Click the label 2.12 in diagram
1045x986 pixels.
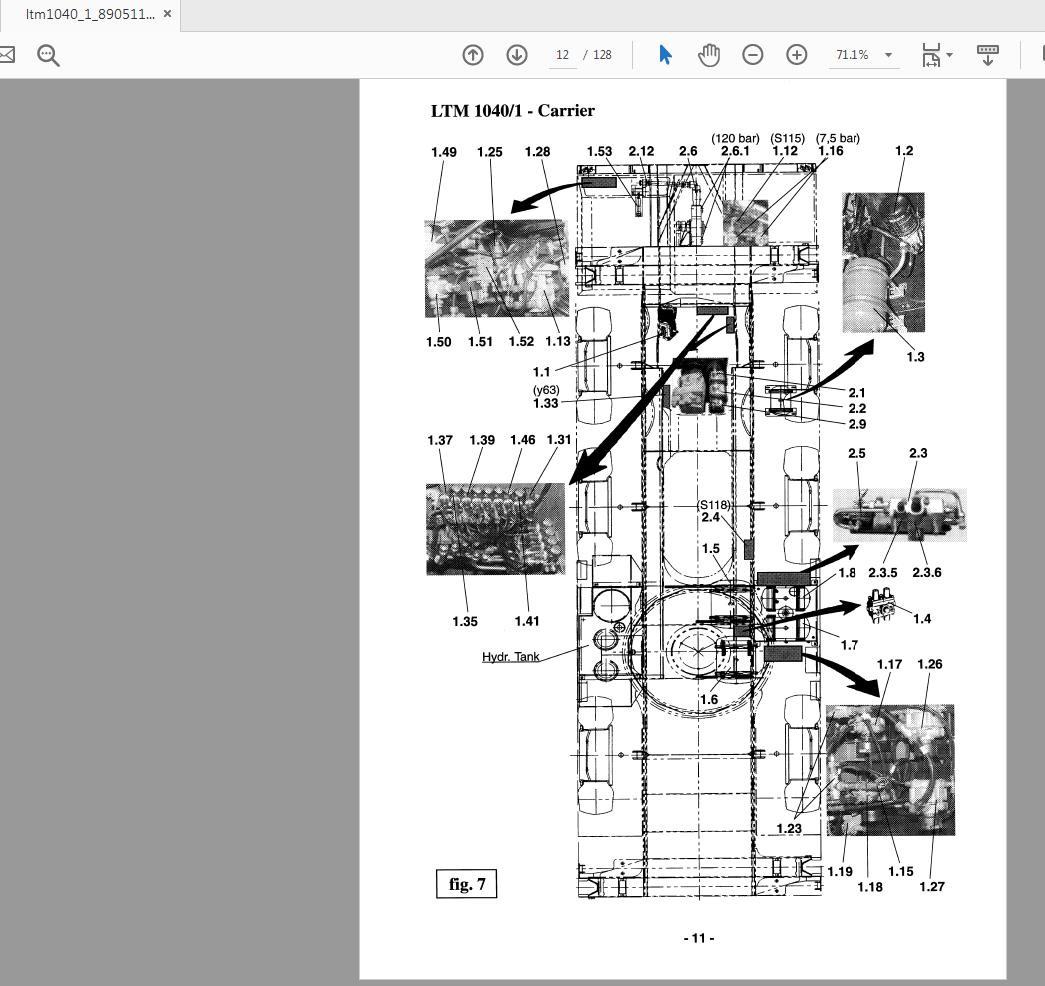[641, 151]
